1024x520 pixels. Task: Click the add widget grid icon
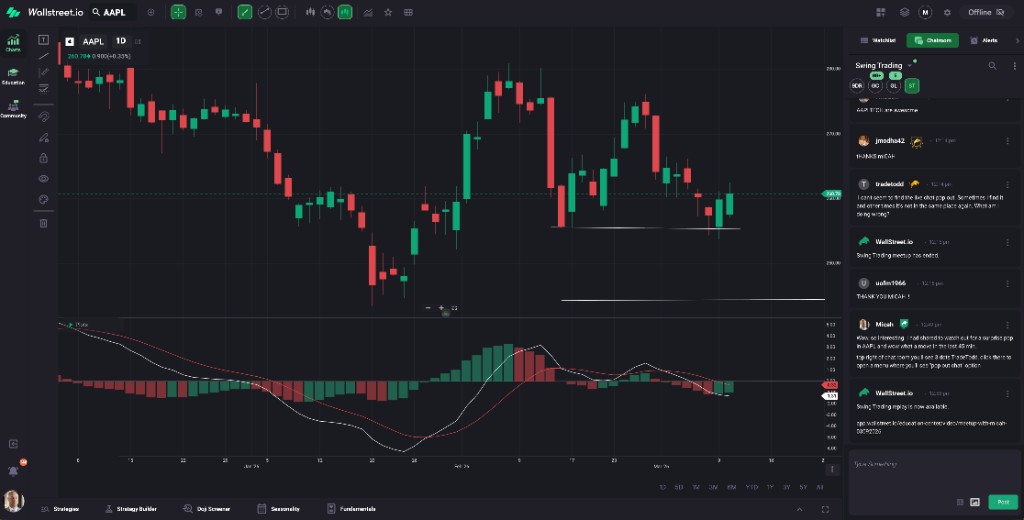pyautogui.click(x=880, y=12)
